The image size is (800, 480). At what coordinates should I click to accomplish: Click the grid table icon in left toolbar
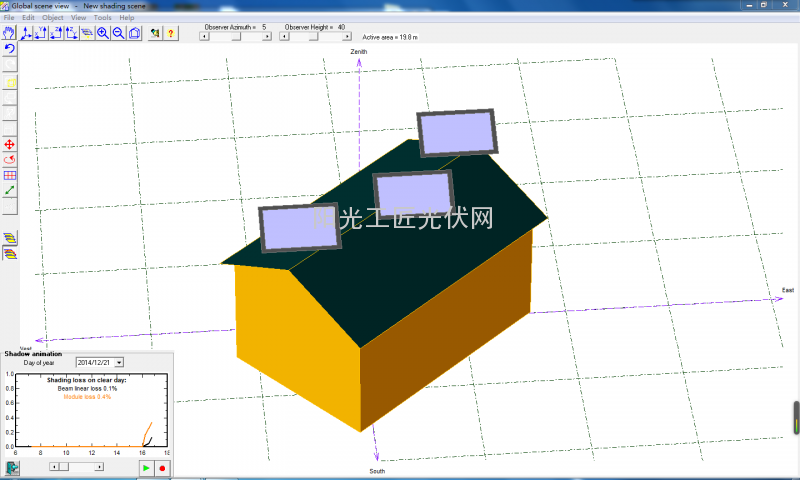(10, 175)
